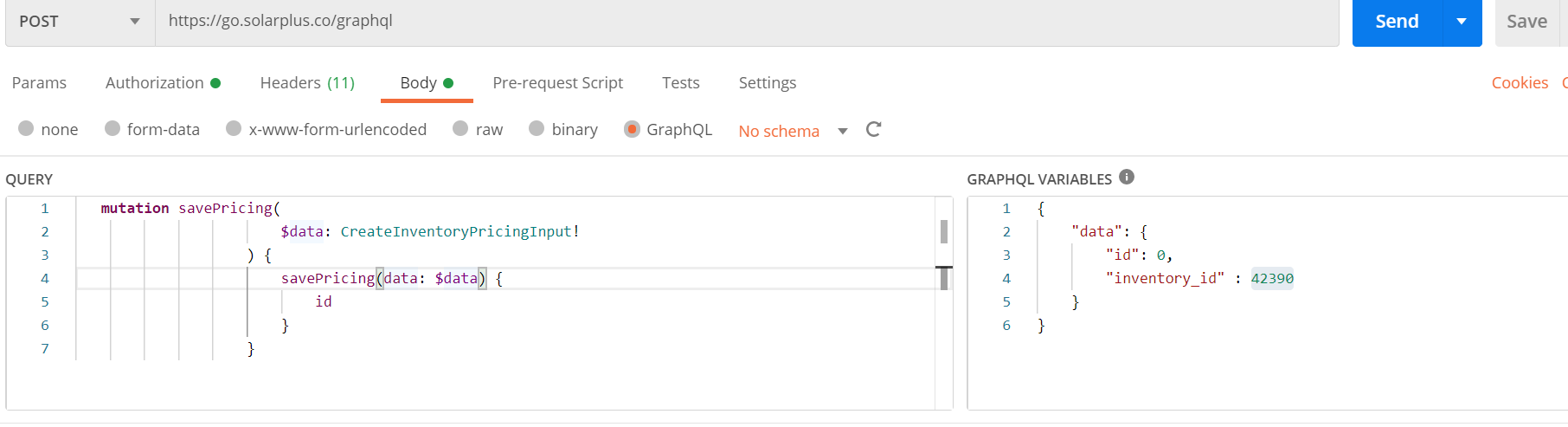
Task: Select the form-data radio option
Action: pyautogui.click(x=112, y=129)
